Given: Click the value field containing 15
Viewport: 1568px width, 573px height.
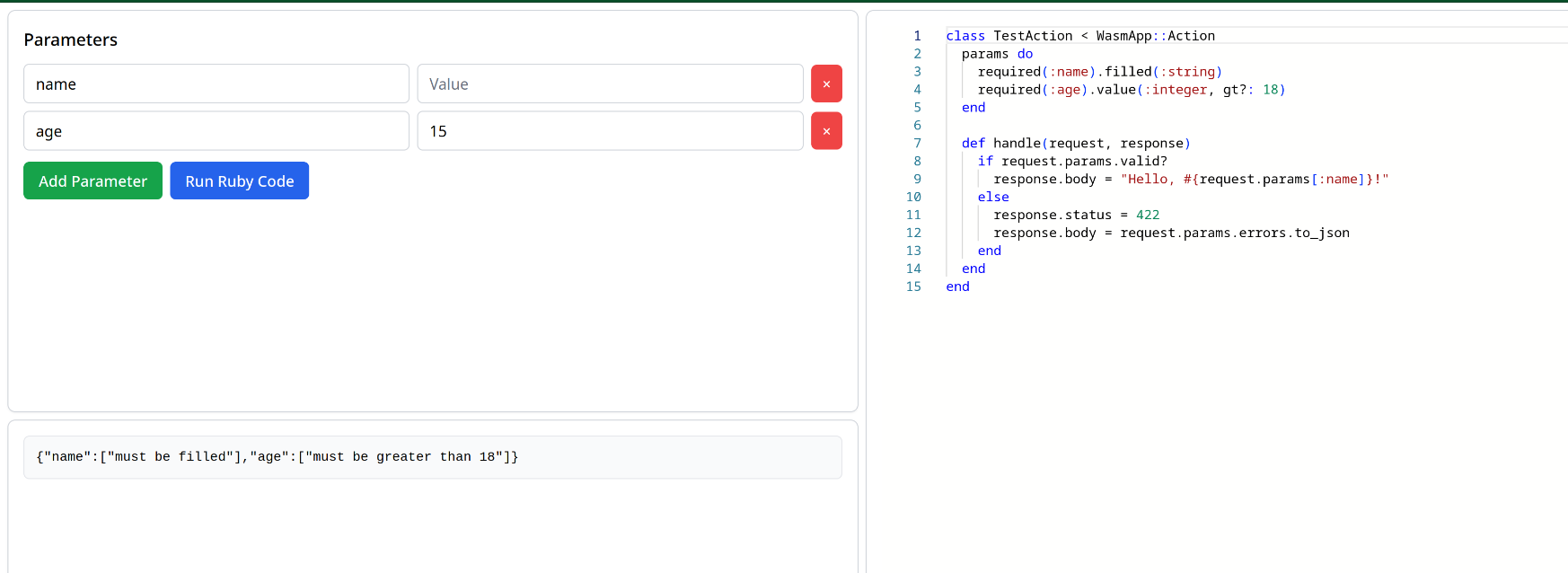Looking at the screenshot, I should tap(611, 131).
